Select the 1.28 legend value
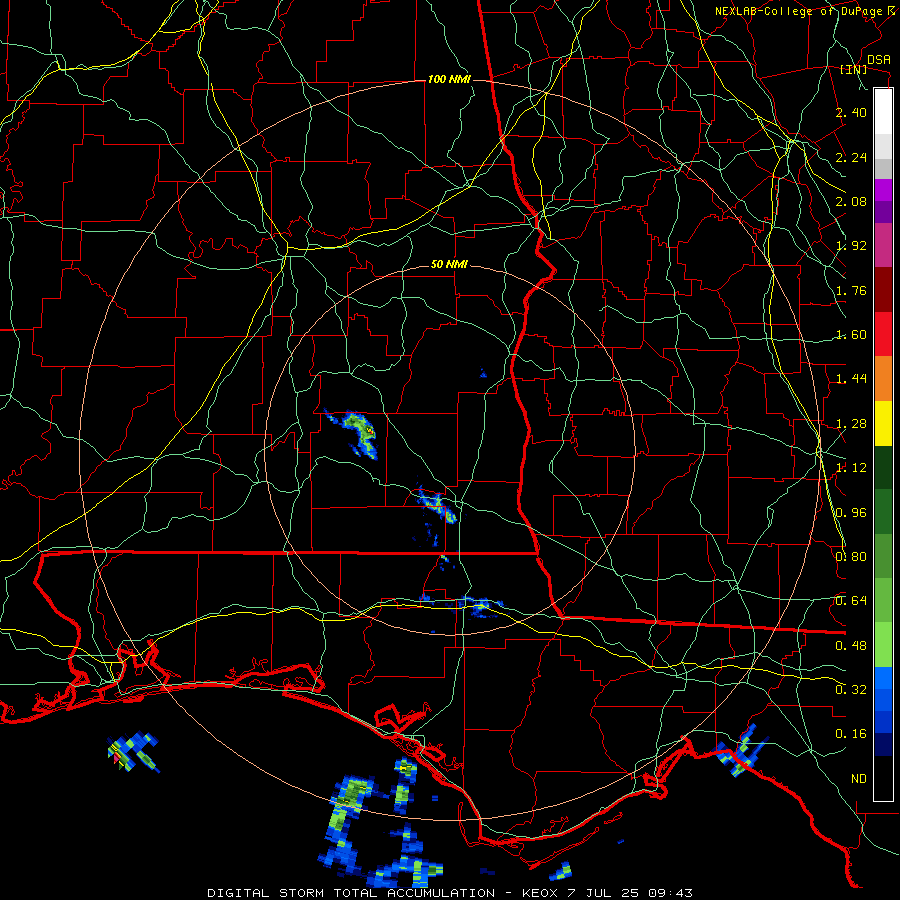900x900 pixels. tap(851, 424)
